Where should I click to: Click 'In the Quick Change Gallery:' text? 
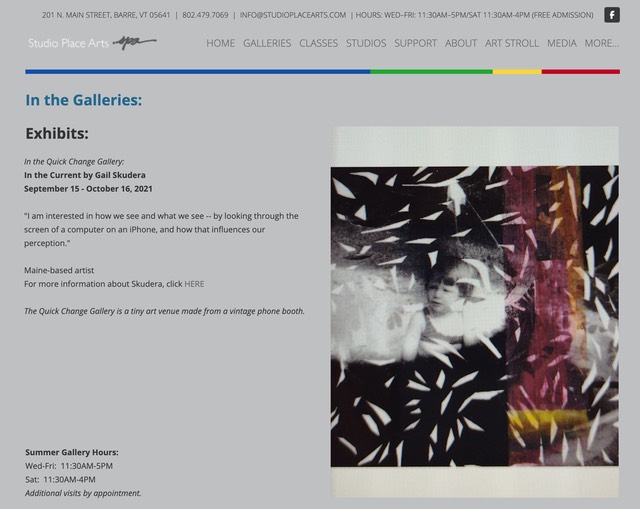click(74, 162)
